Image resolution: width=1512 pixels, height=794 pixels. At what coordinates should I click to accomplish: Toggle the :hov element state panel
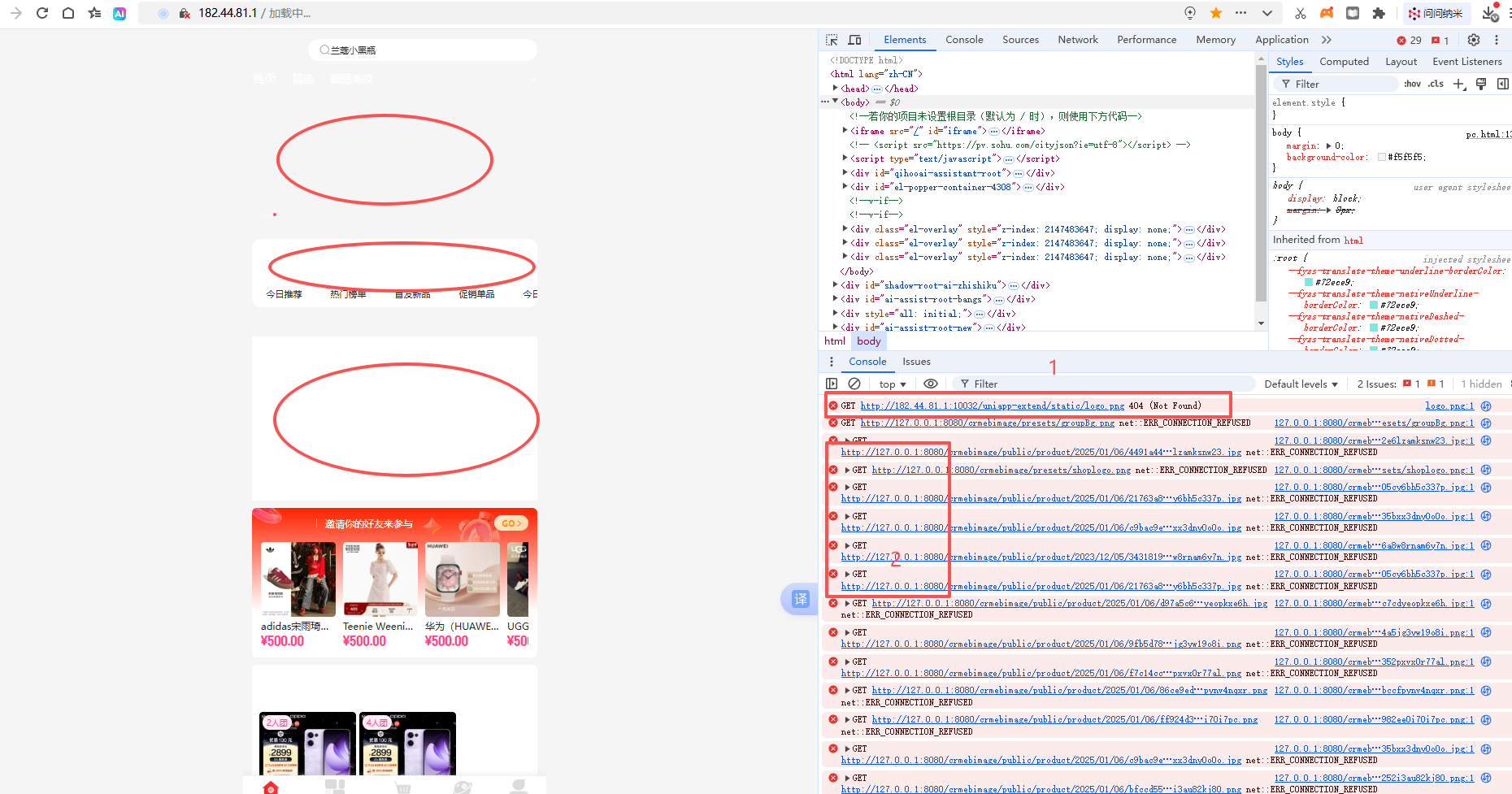1412,84
